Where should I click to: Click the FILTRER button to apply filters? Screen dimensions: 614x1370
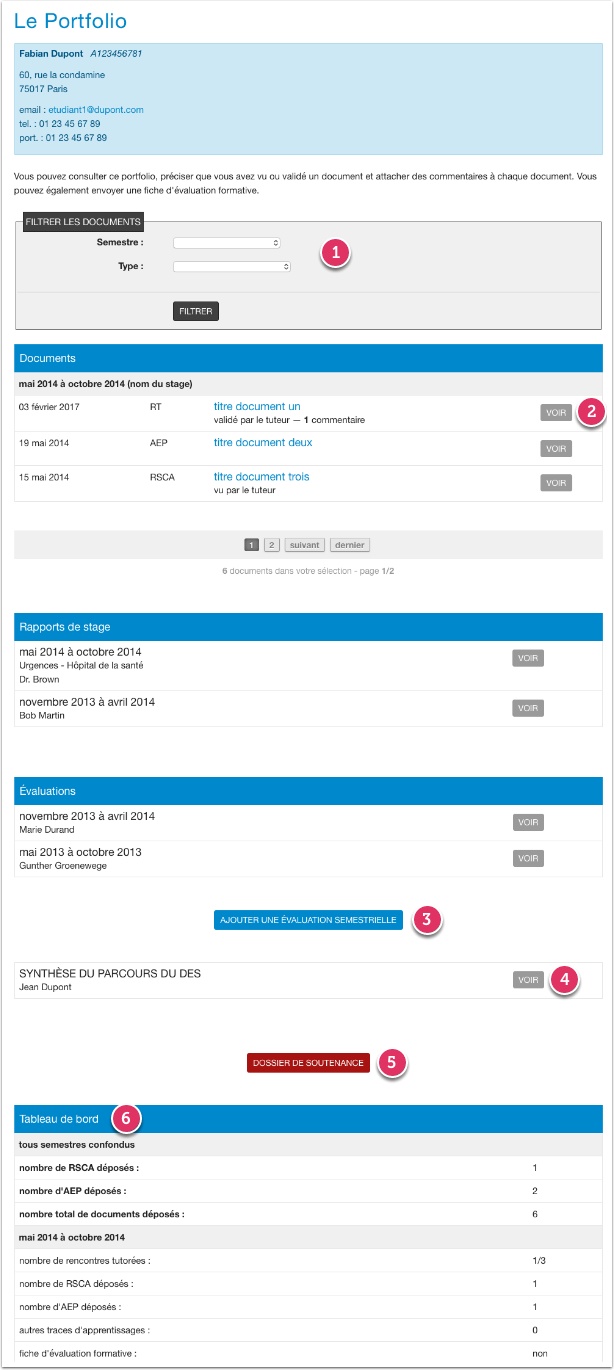[197, 311]
